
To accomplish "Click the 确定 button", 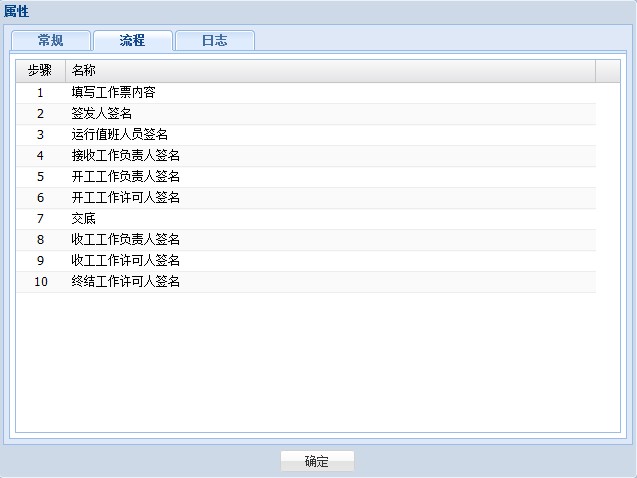I will (316, 461).
